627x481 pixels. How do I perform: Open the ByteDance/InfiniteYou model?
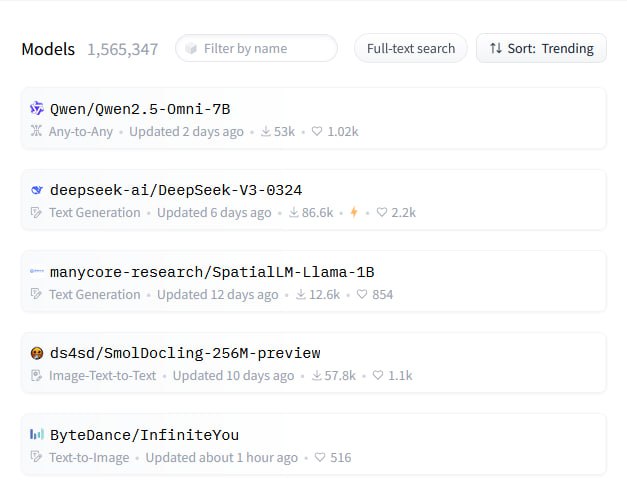(x=144, y=435)
